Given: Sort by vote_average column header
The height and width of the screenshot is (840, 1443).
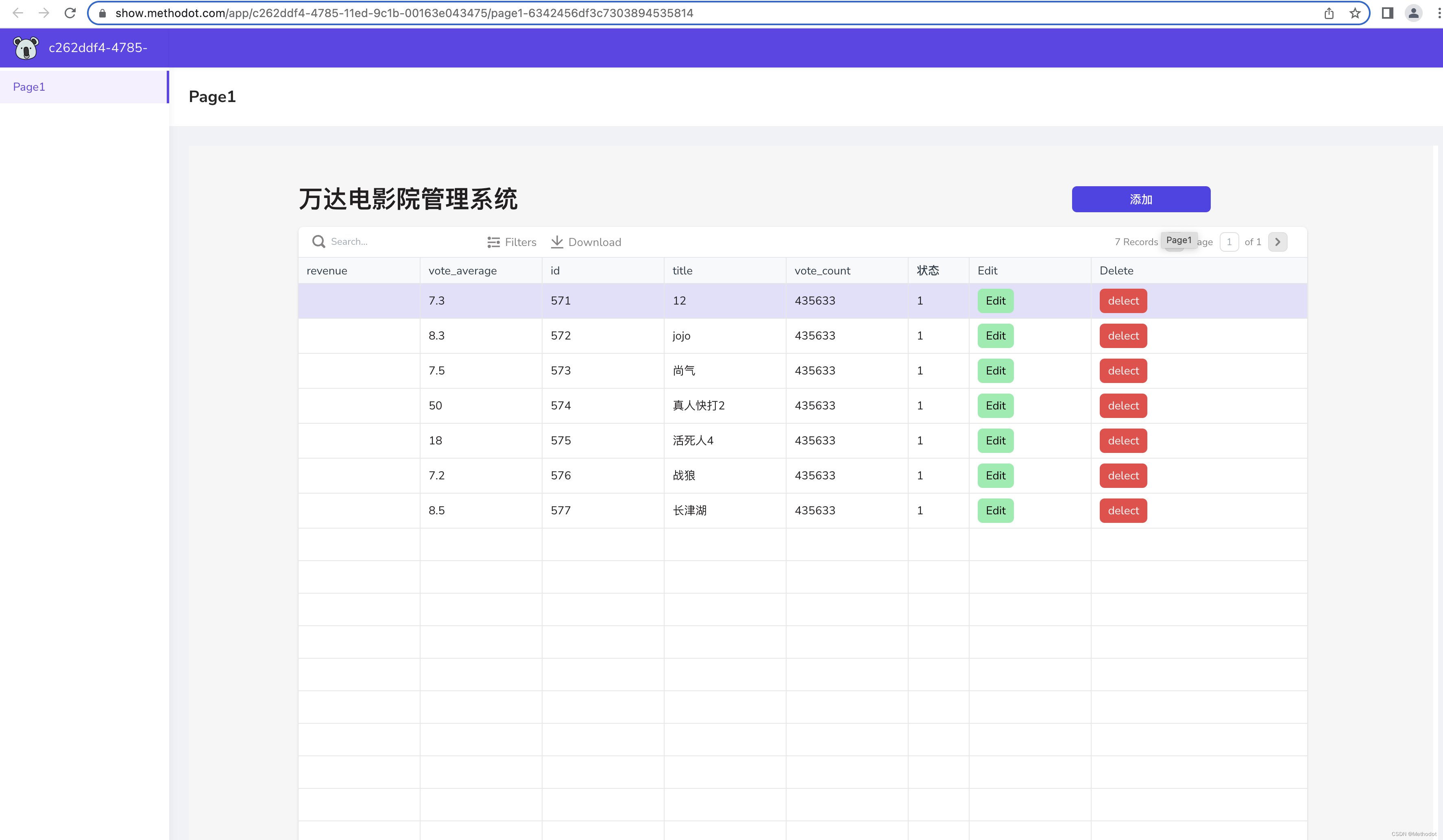Looking at the screenshot, I should click(462, 270).
